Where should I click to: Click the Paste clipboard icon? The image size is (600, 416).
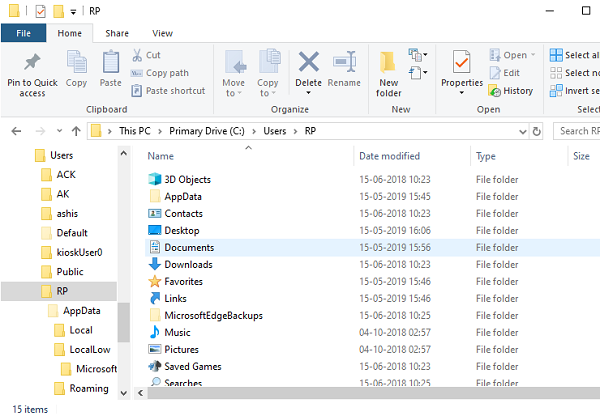[x=111, y=62]
